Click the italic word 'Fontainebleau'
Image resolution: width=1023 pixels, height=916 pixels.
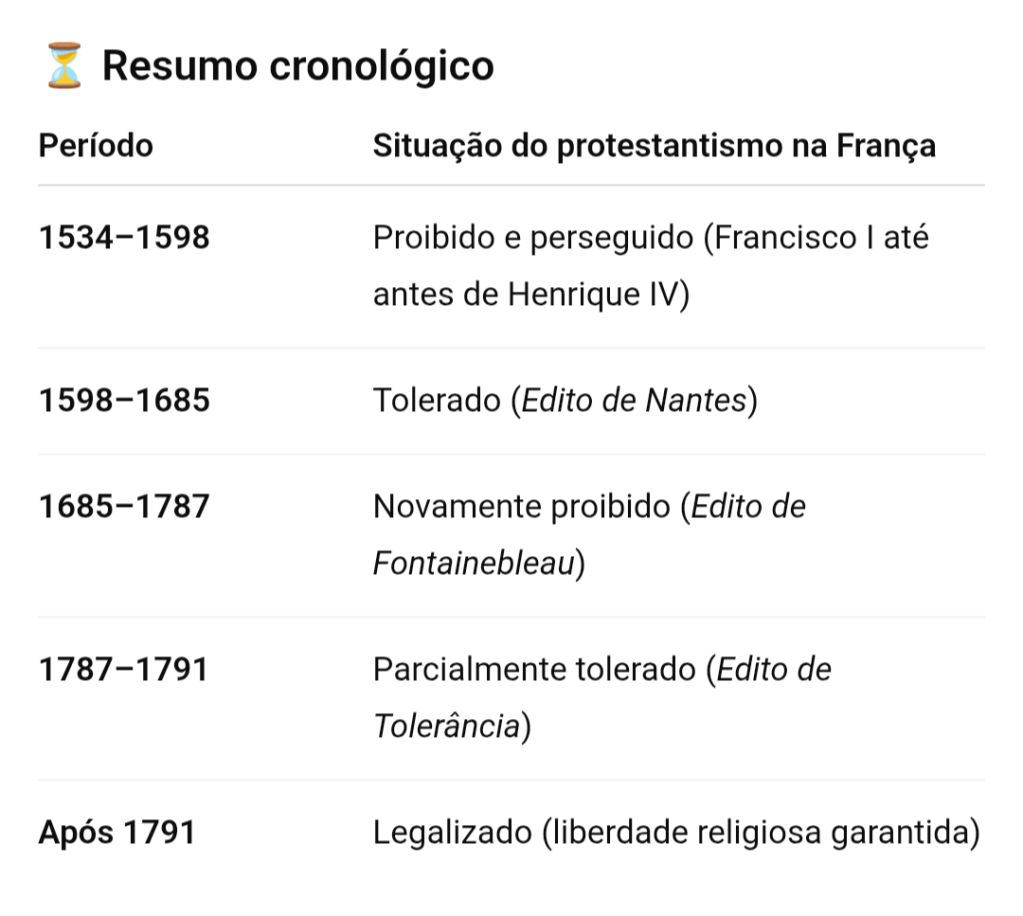[474, 563]
